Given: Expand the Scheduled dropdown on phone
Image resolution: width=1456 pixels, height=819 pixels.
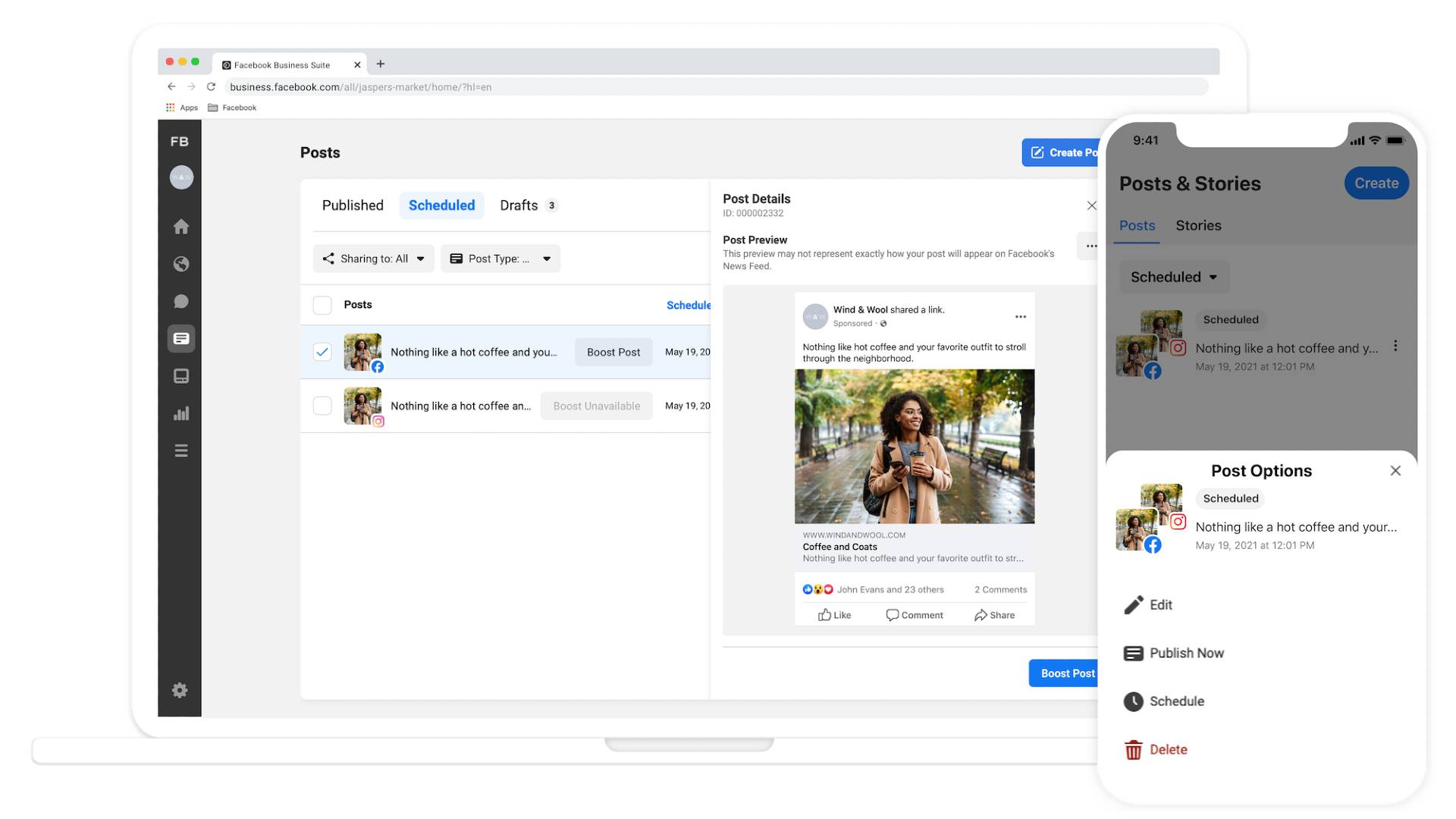Looking at the screenshot, I should pyautogui.click(x=1174, y=277).
